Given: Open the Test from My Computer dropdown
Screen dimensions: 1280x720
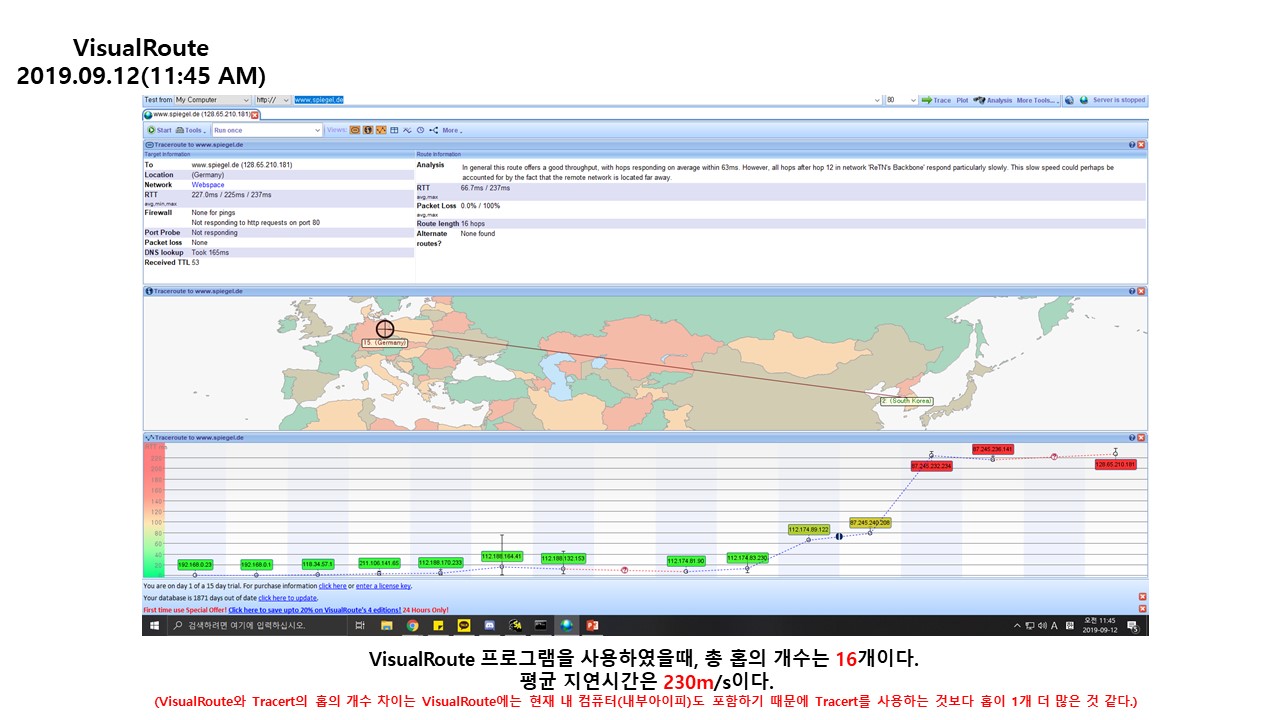Looking at the screenshot, I should (213, 100).
